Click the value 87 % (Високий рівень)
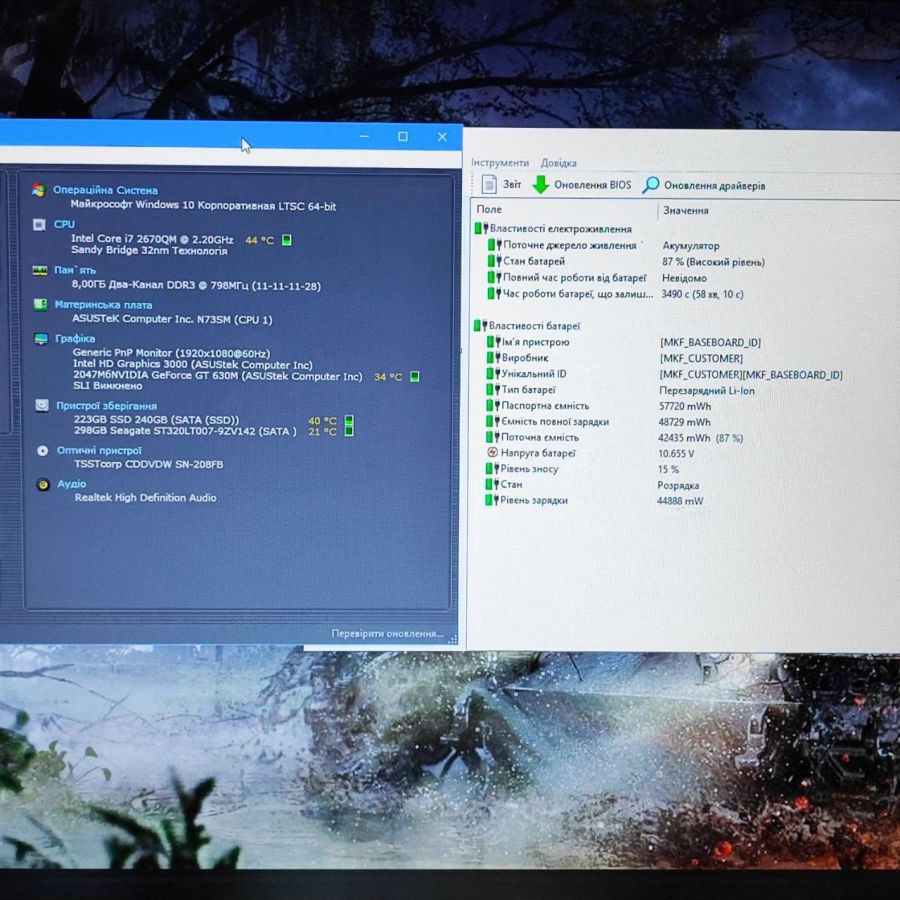Screen dimensions: 900x900 pos(713,262)
